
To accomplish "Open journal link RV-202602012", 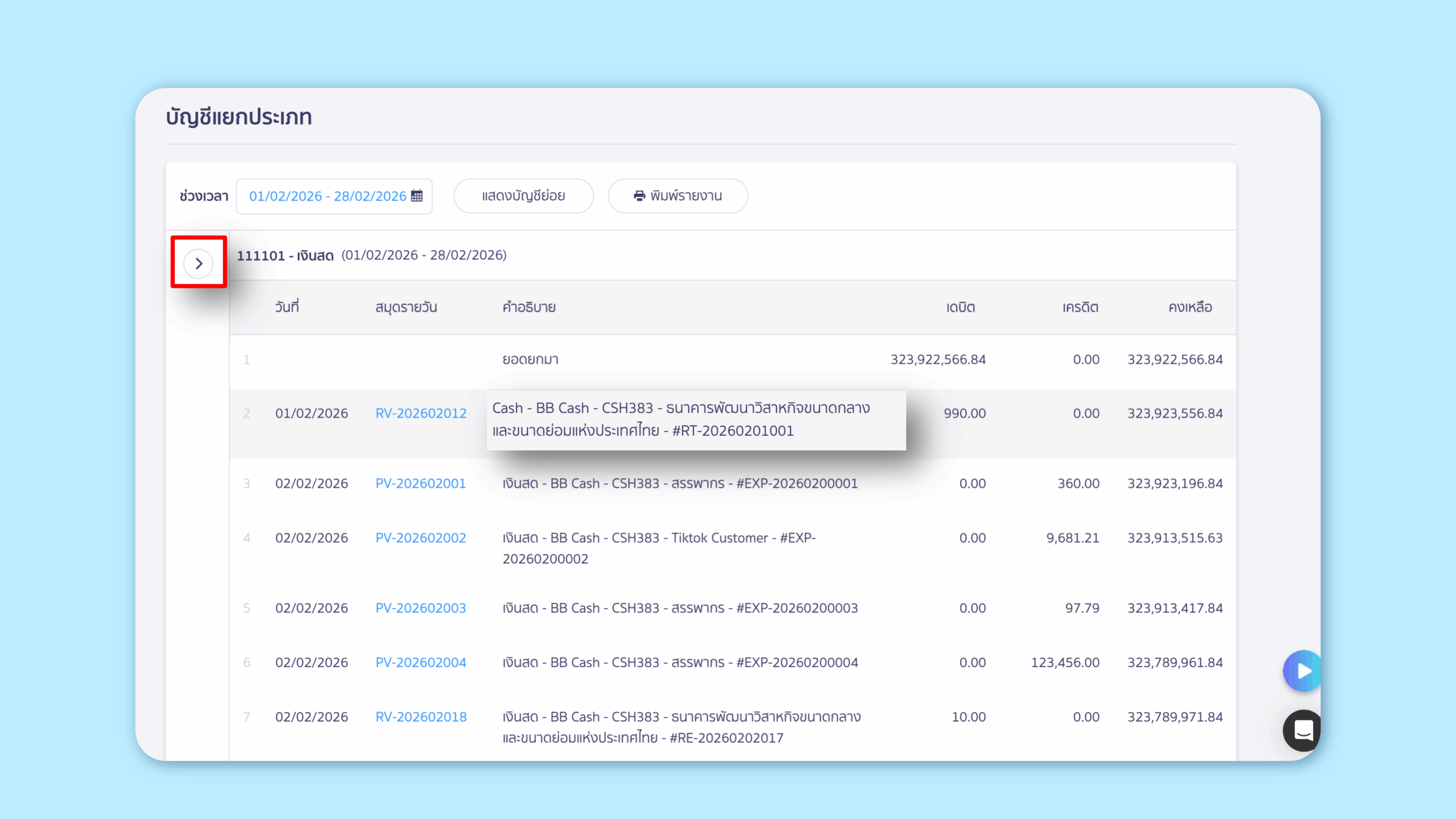I will tap(421, 413).
